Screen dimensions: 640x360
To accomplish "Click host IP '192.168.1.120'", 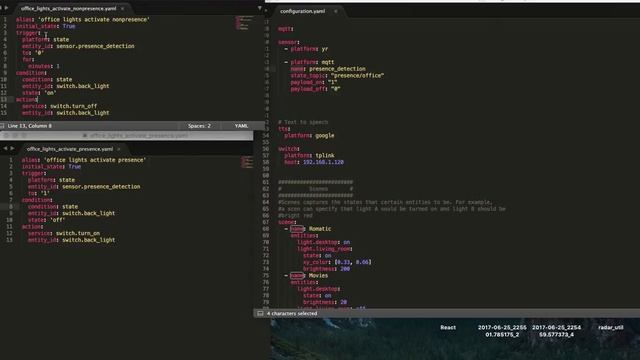I will click(323, 162).
